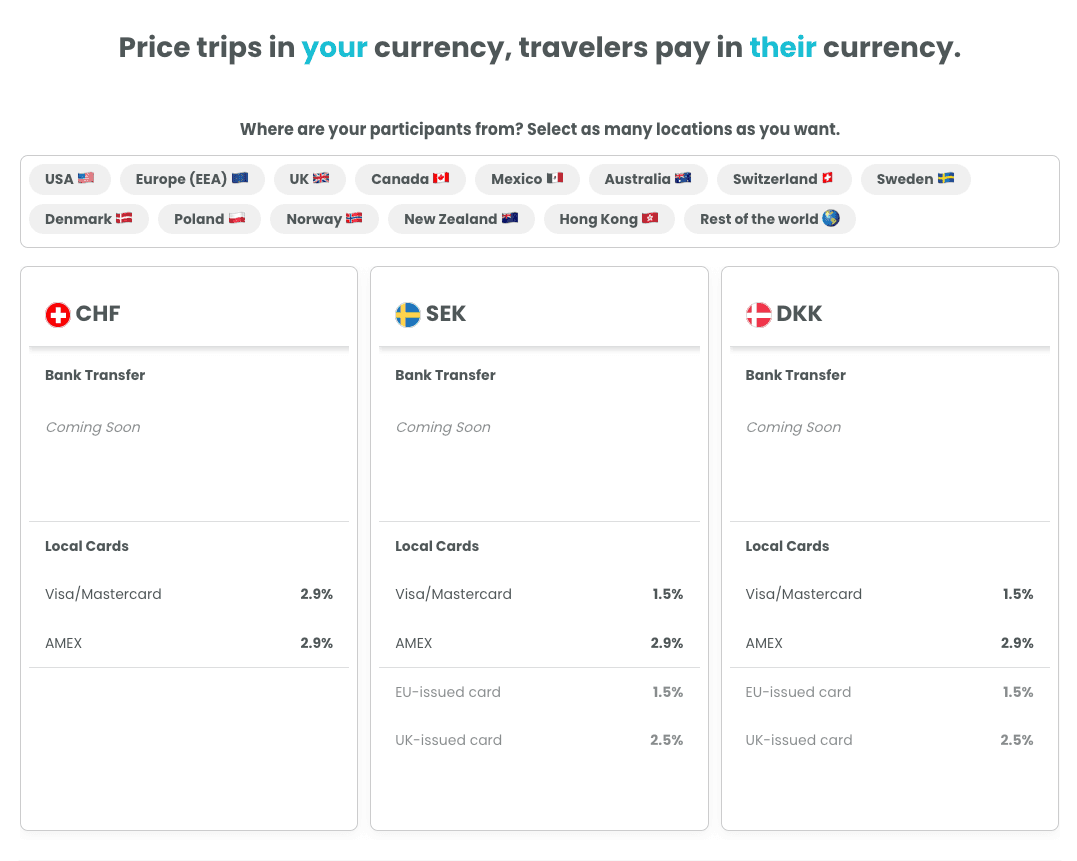Screen dimensions: 1077x861
Task: Deselect the Switzerland location chip
Action: [783, 179]
